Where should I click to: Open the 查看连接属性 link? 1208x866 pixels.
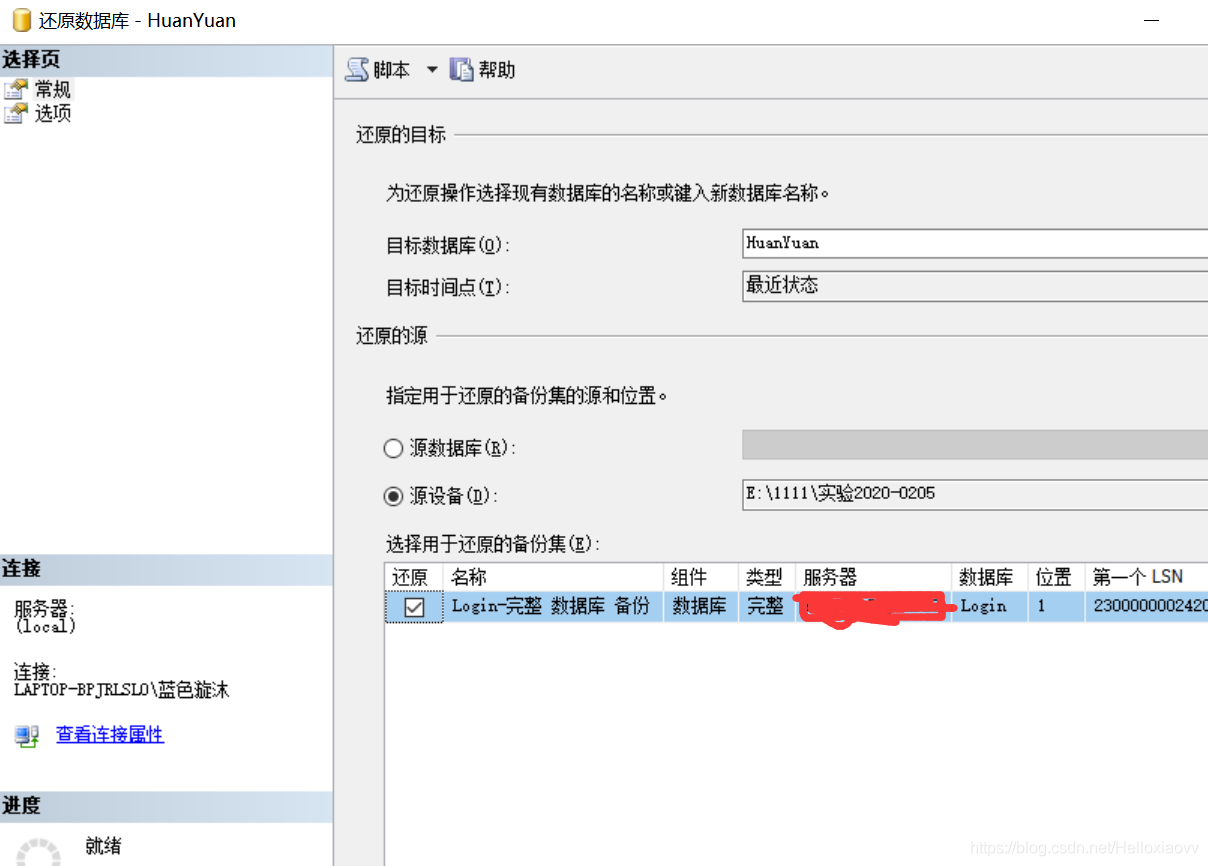[110, 736]
